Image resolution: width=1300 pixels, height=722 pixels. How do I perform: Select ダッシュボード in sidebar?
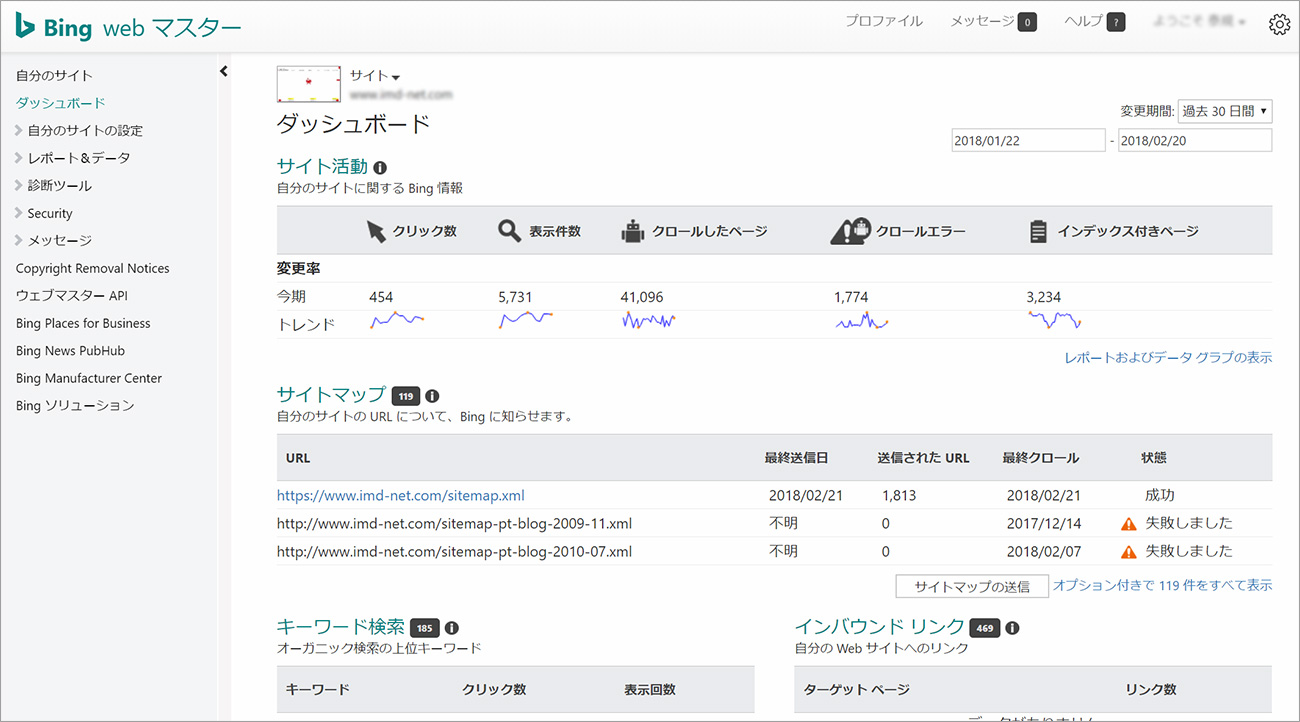60,103
